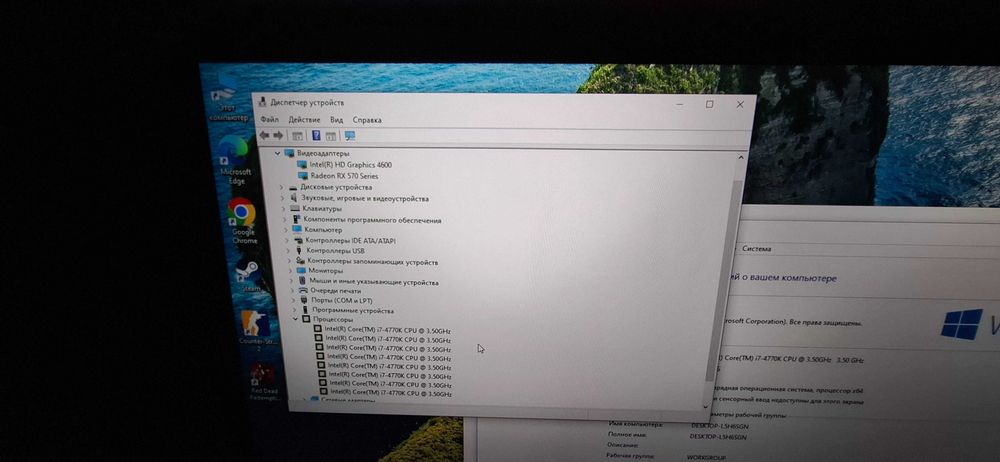Image resolution: width=1000 pixels, height=462 pixels.
Task: Open the Файл menu
Action: pyautogui.click(x=270, y=120)
